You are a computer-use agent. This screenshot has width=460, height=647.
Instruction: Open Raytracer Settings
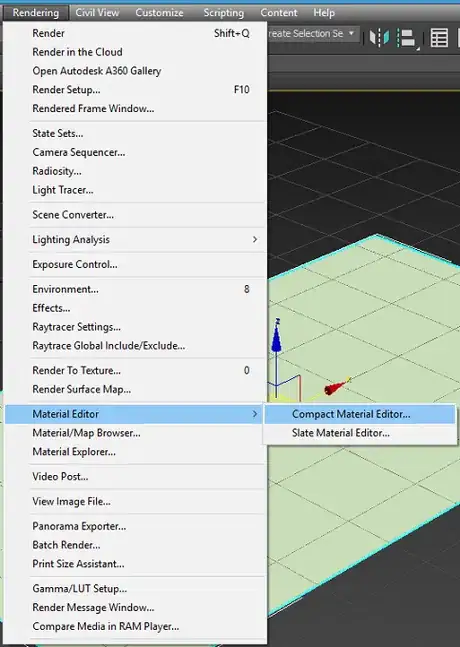tap(135, 327)
